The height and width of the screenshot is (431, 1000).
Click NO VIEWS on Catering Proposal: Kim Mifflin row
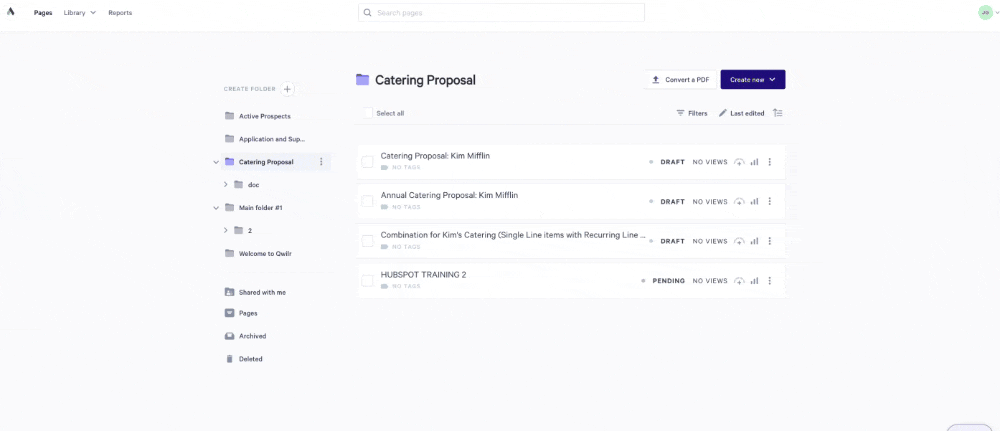(710, 162)
